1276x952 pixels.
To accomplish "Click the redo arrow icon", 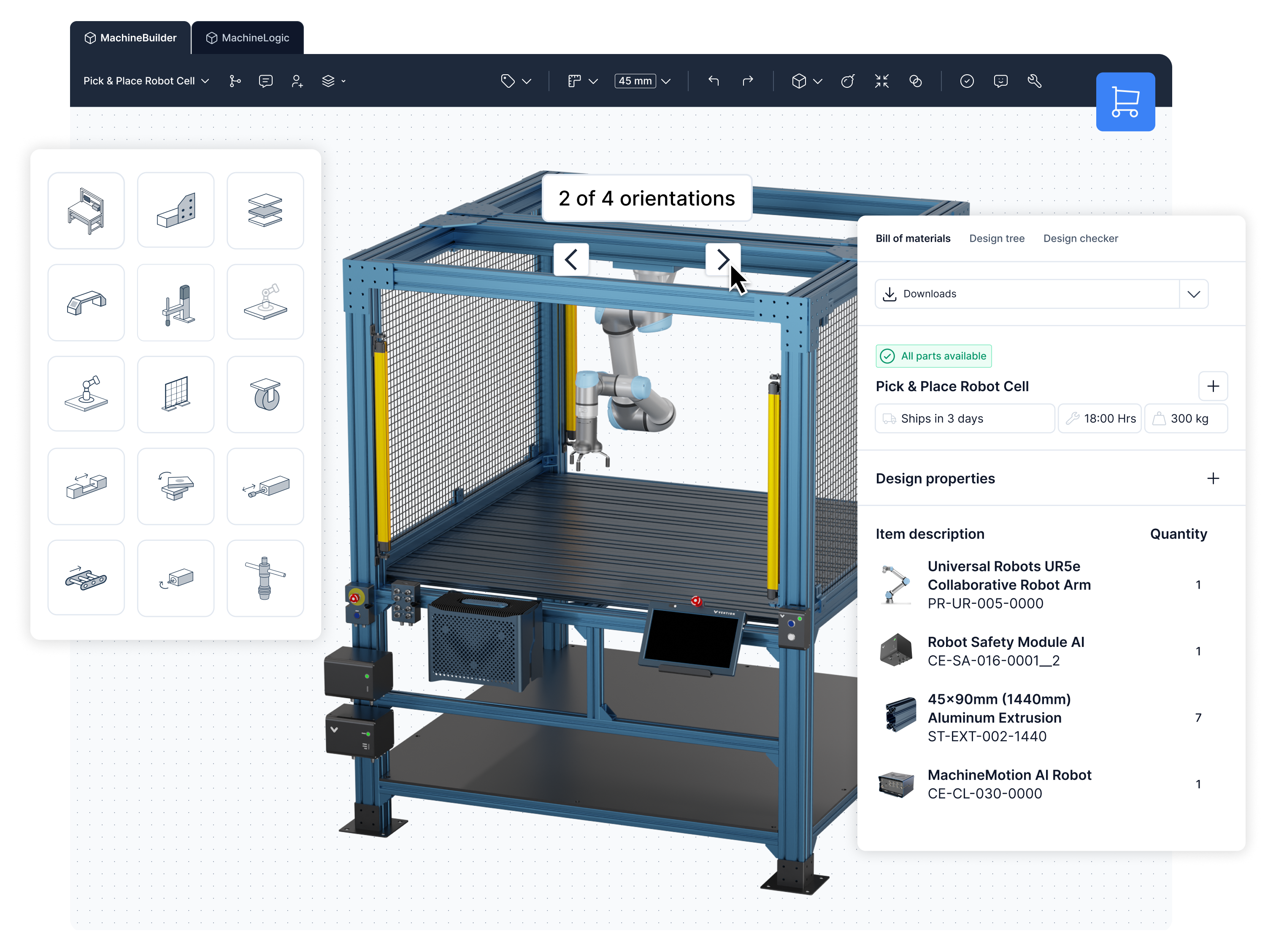I will (747, 81).
